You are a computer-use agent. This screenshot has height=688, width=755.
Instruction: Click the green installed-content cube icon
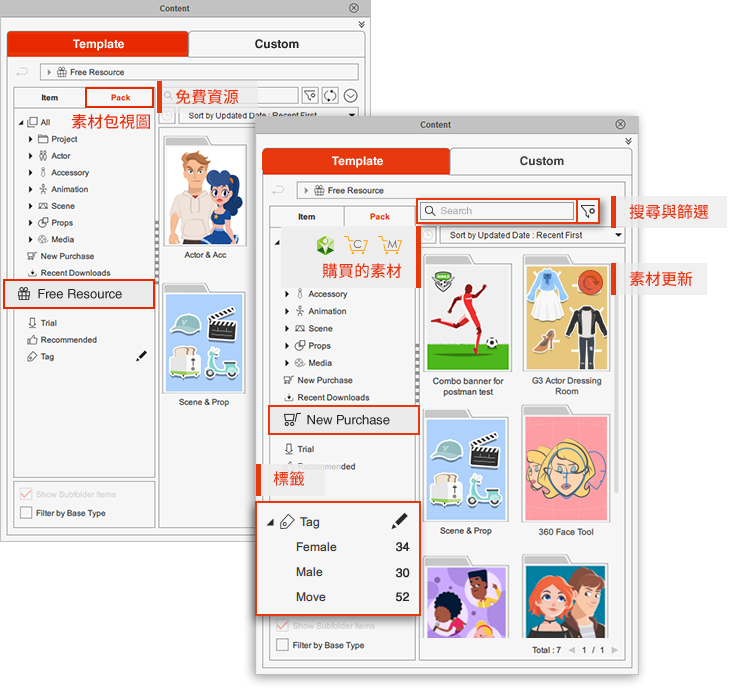coord(324,245)
